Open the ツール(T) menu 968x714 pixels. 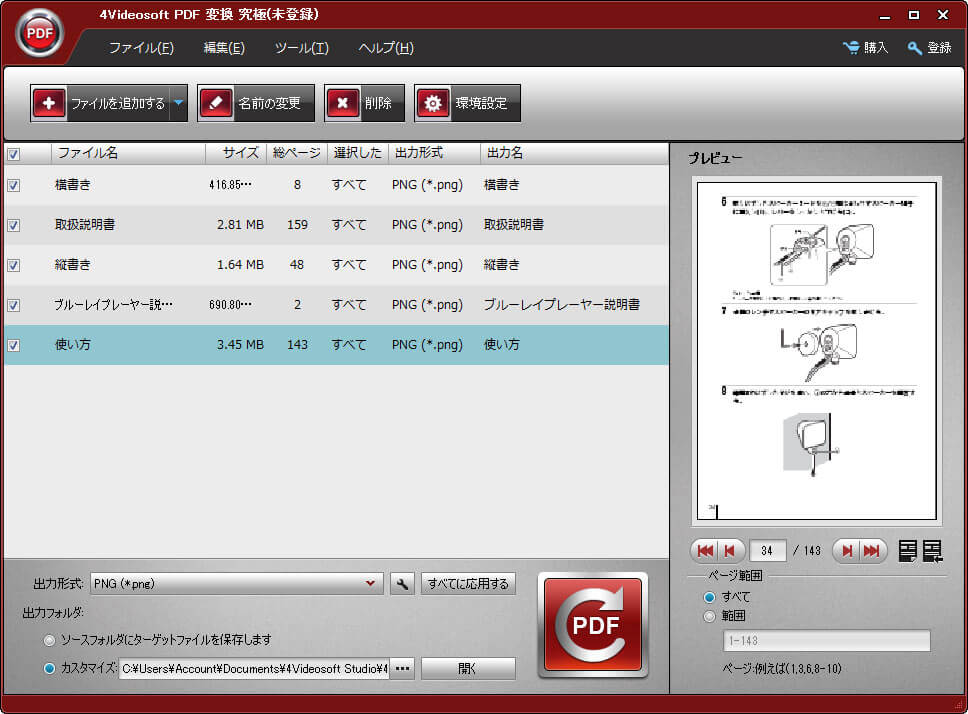click(x=301, y=48)
